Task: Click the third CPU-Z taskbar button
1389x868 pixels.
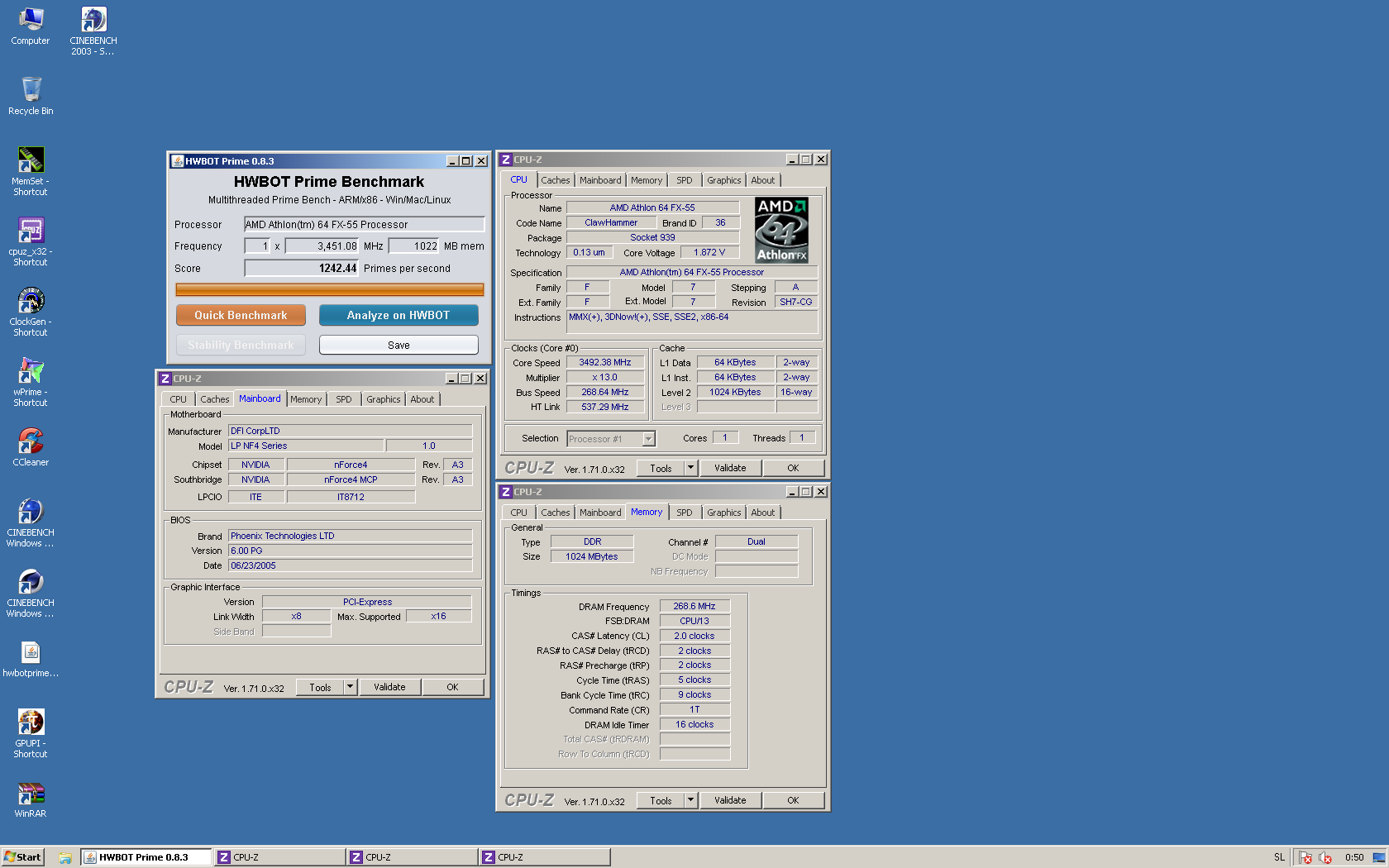Action: click(x=545, y=857)
